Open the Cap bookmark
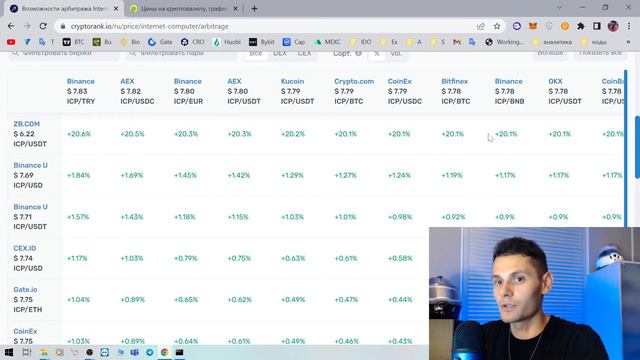The height and width of the screenshot is (360, 640). [x=294, y=42]
